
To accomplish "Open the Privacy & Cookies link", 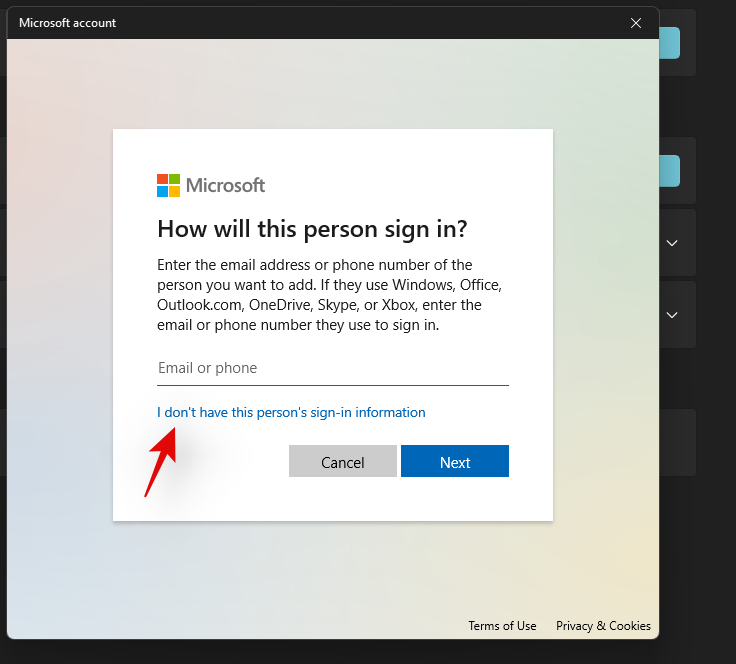I will click(603, 626).
